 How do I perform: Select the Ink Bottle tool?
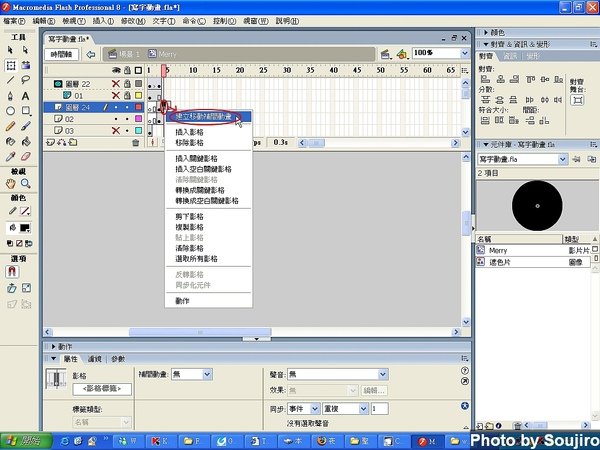(10, 142)
